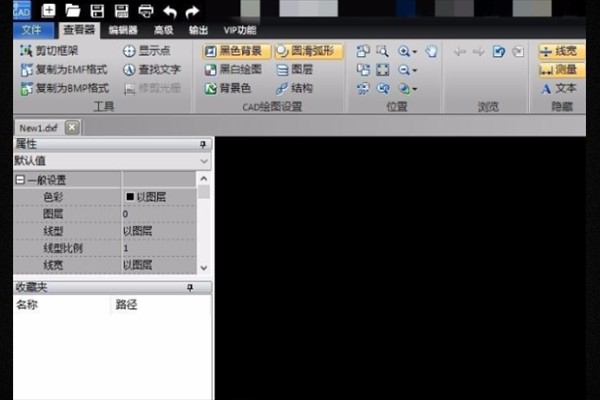Image resolution: width=600 pixels, height=400 pixels.
Task: Click the 色彩 color value 以图层
Action: (x=159, y=197)
